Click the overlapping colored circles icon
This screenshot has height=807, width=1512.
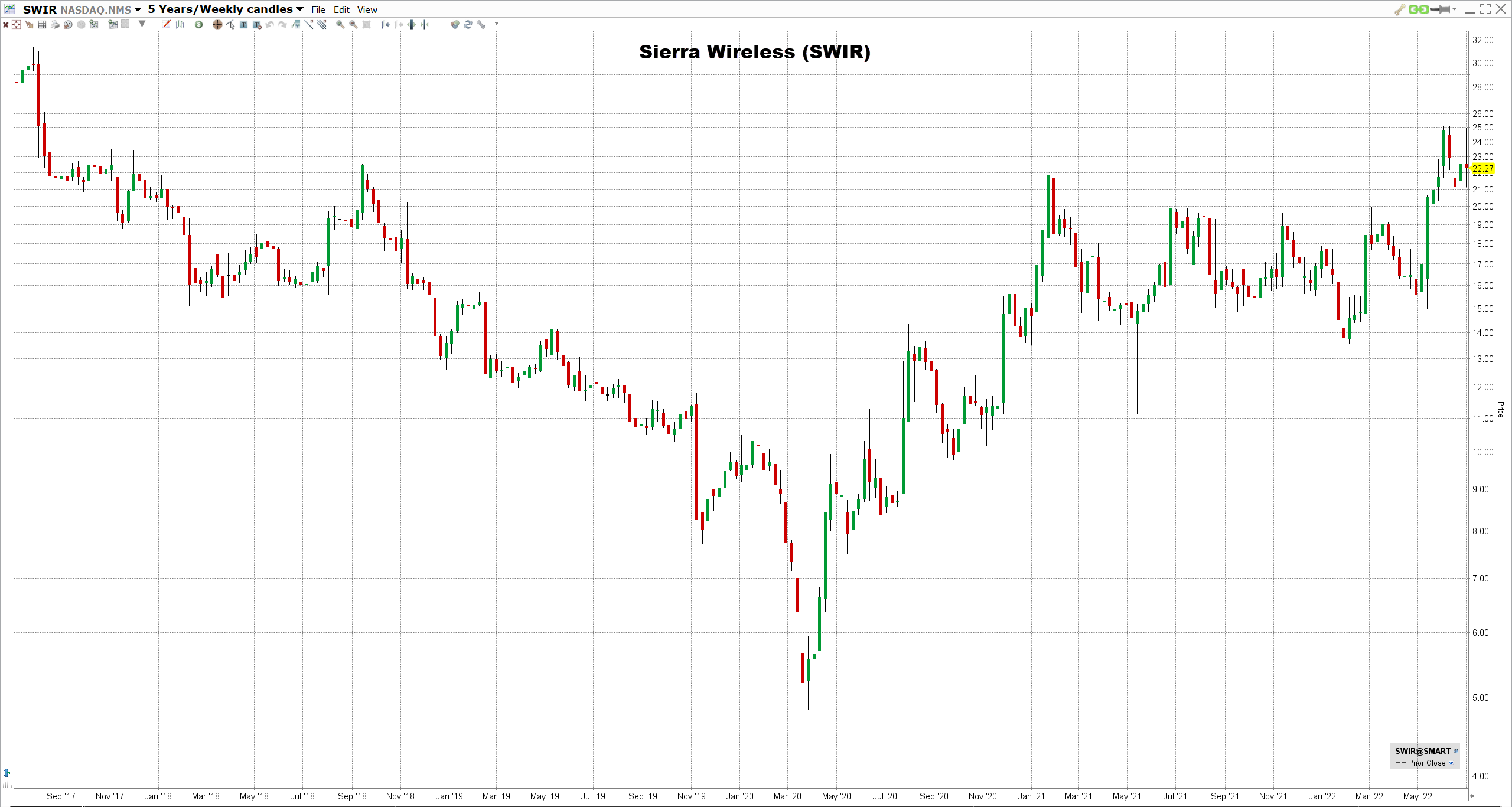455,24
